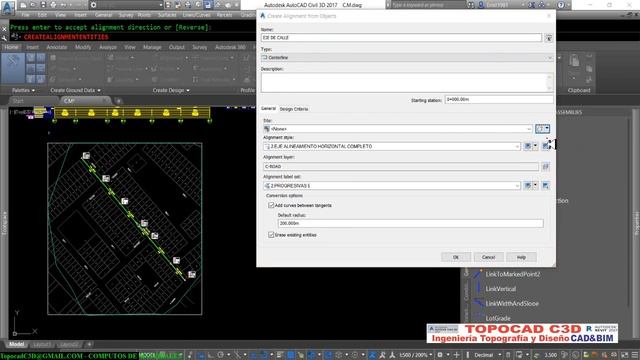
Task: Switch to the Start drawing tab
Action: coord(18,101)
